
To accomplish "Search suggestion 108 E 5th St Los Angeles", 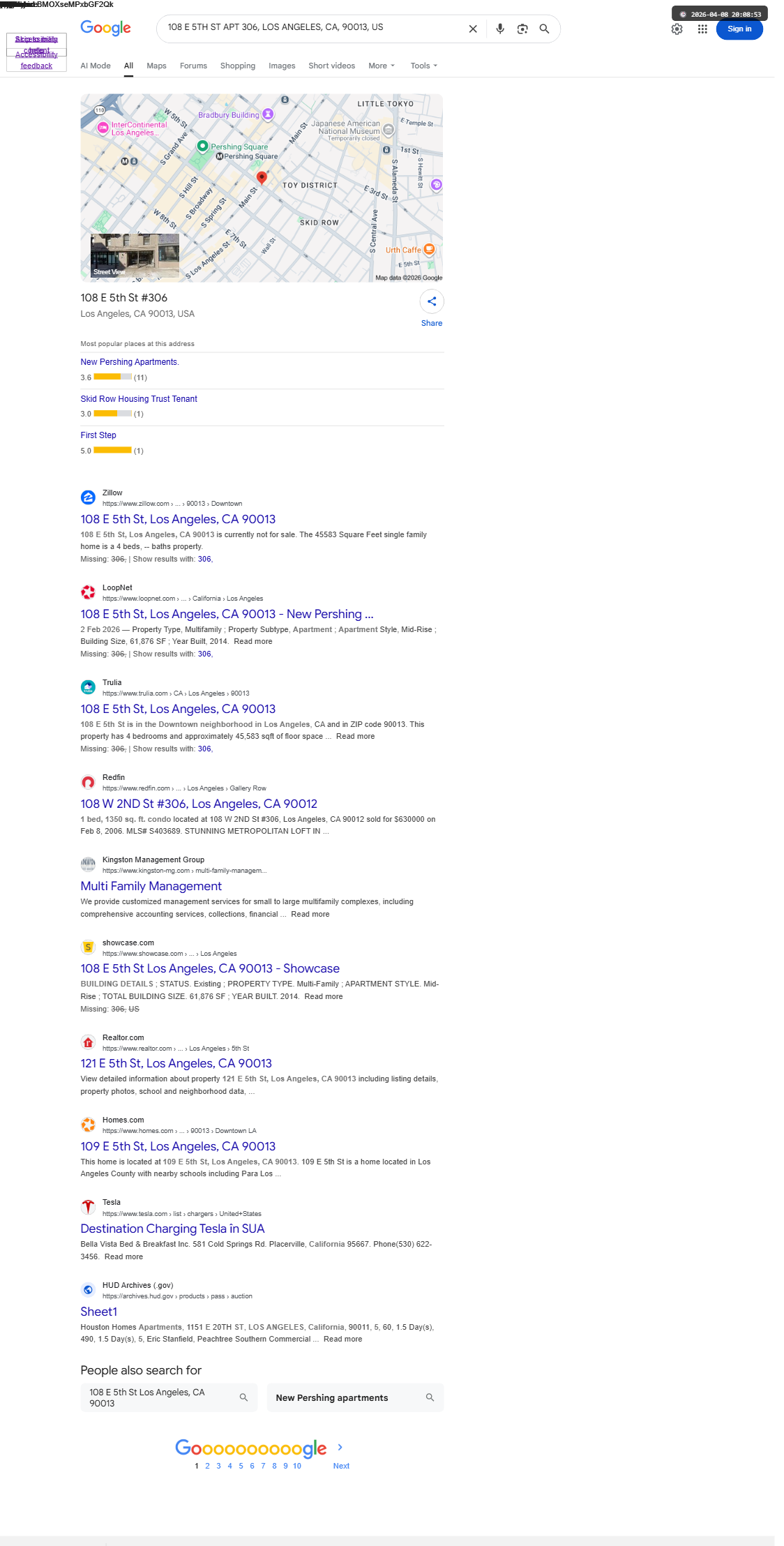I will (169, 1397).
